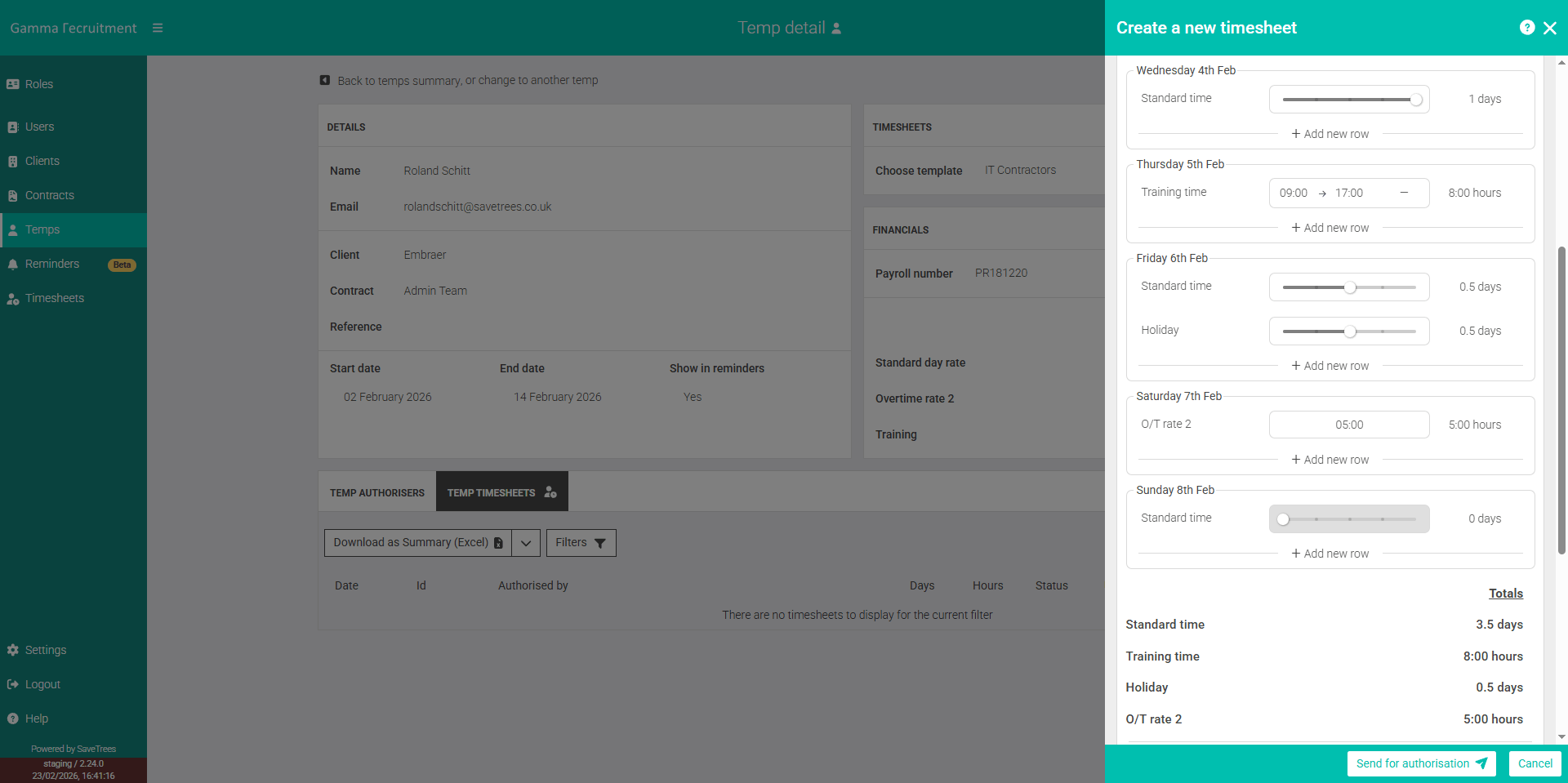Screen dimensions: 1568x783
Task: Open the Filters dropdown
Action: (581, 543)
